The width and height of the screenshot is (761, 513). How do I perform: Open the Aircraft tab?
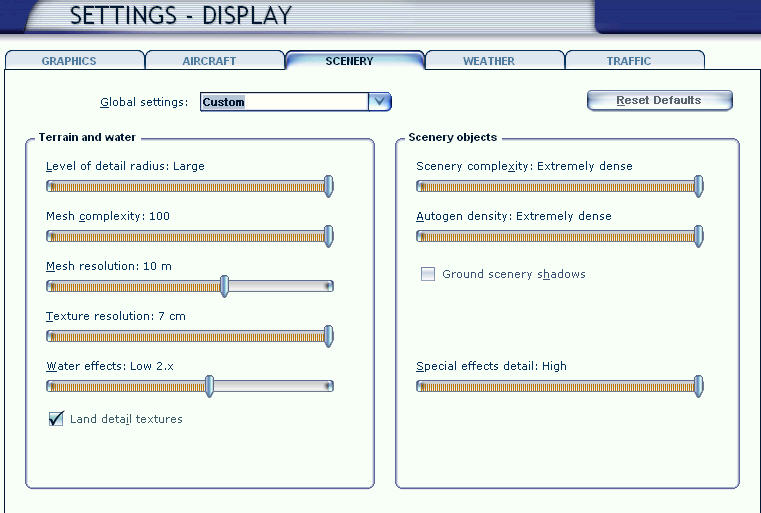[x=215, y=60]
